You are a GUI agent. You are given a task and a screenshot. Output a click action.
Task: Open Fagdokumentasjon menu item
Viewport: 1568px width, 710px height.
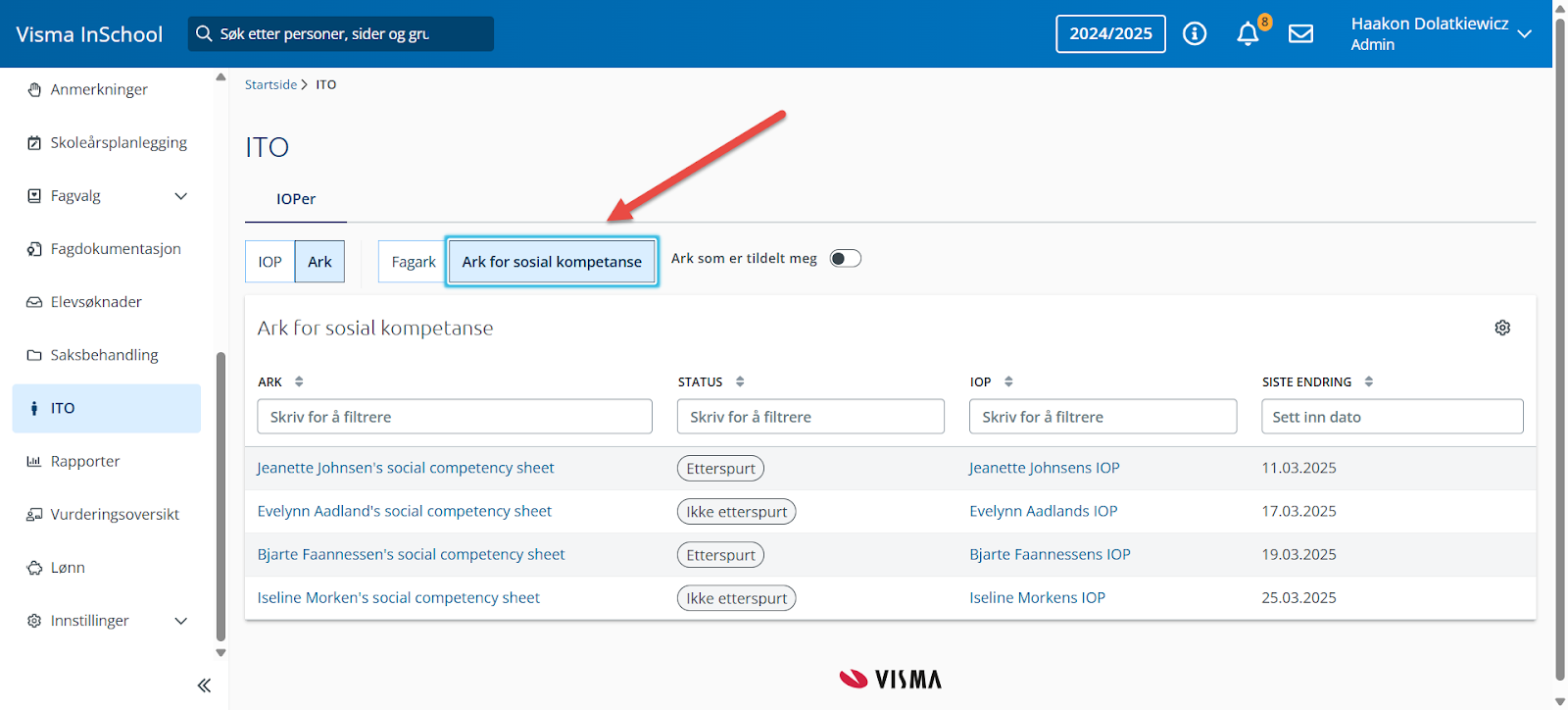pyautogui.click(x=116, y=249)
